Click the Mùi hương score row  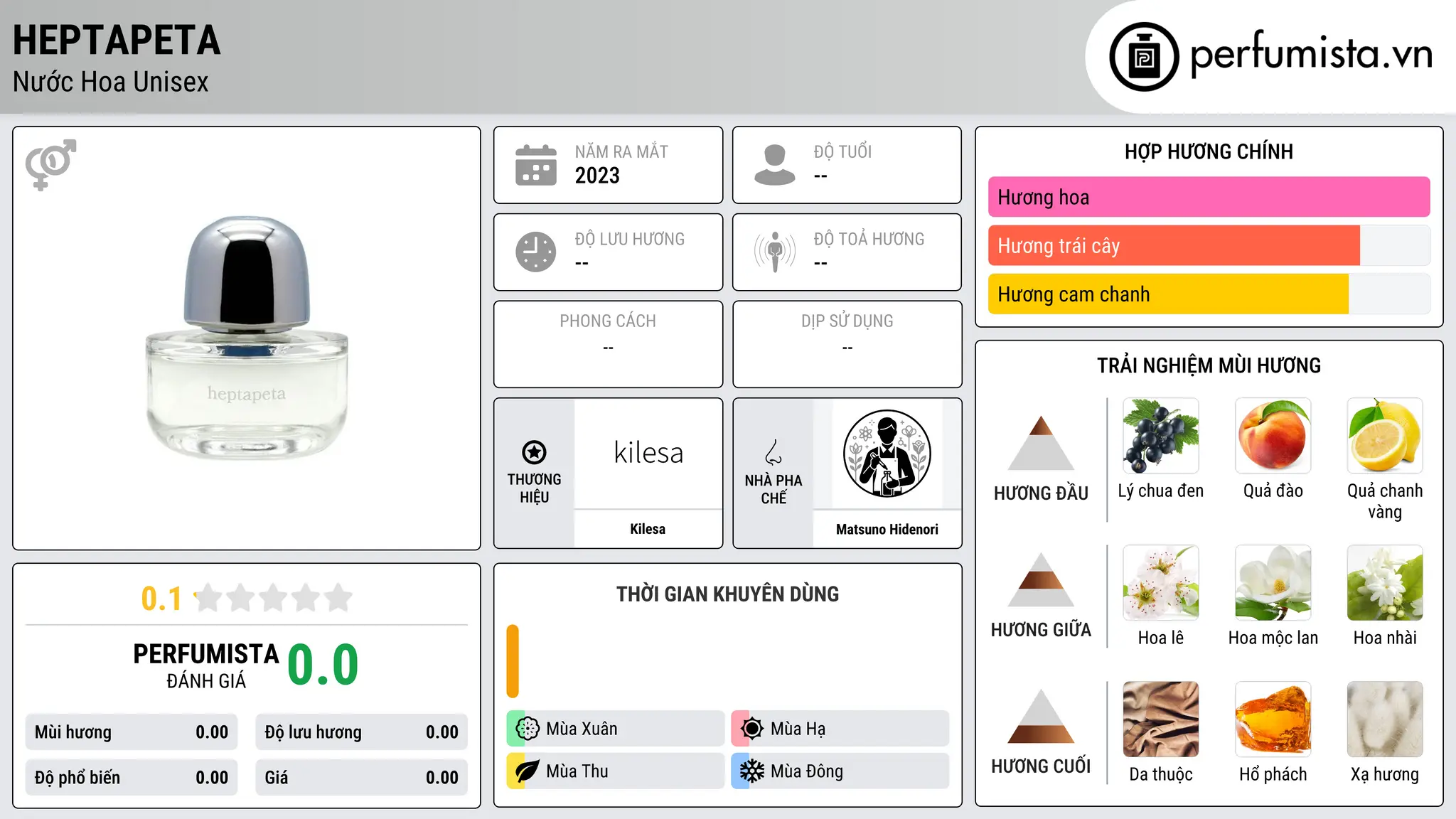(x=132, y=732)
